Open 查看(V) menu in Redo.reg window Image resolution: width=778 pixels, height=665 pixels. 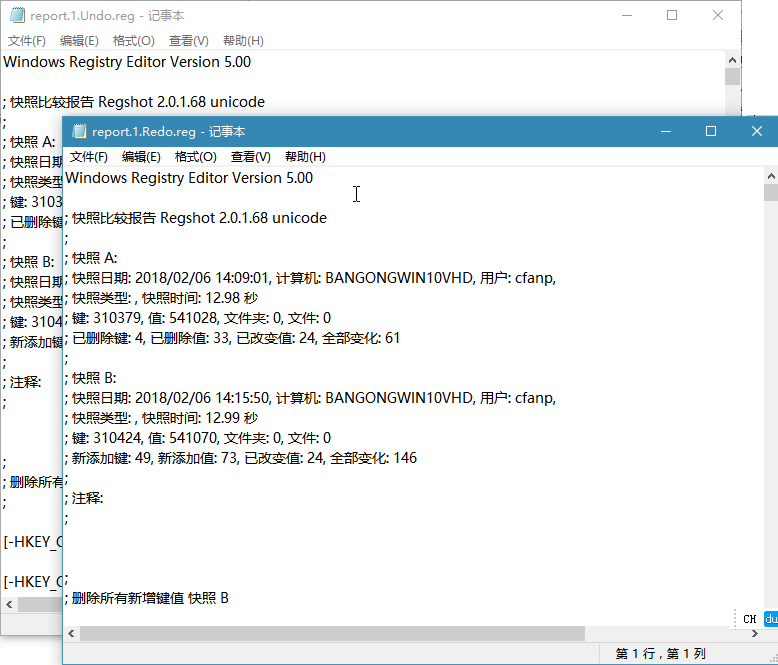coord(250,157)
